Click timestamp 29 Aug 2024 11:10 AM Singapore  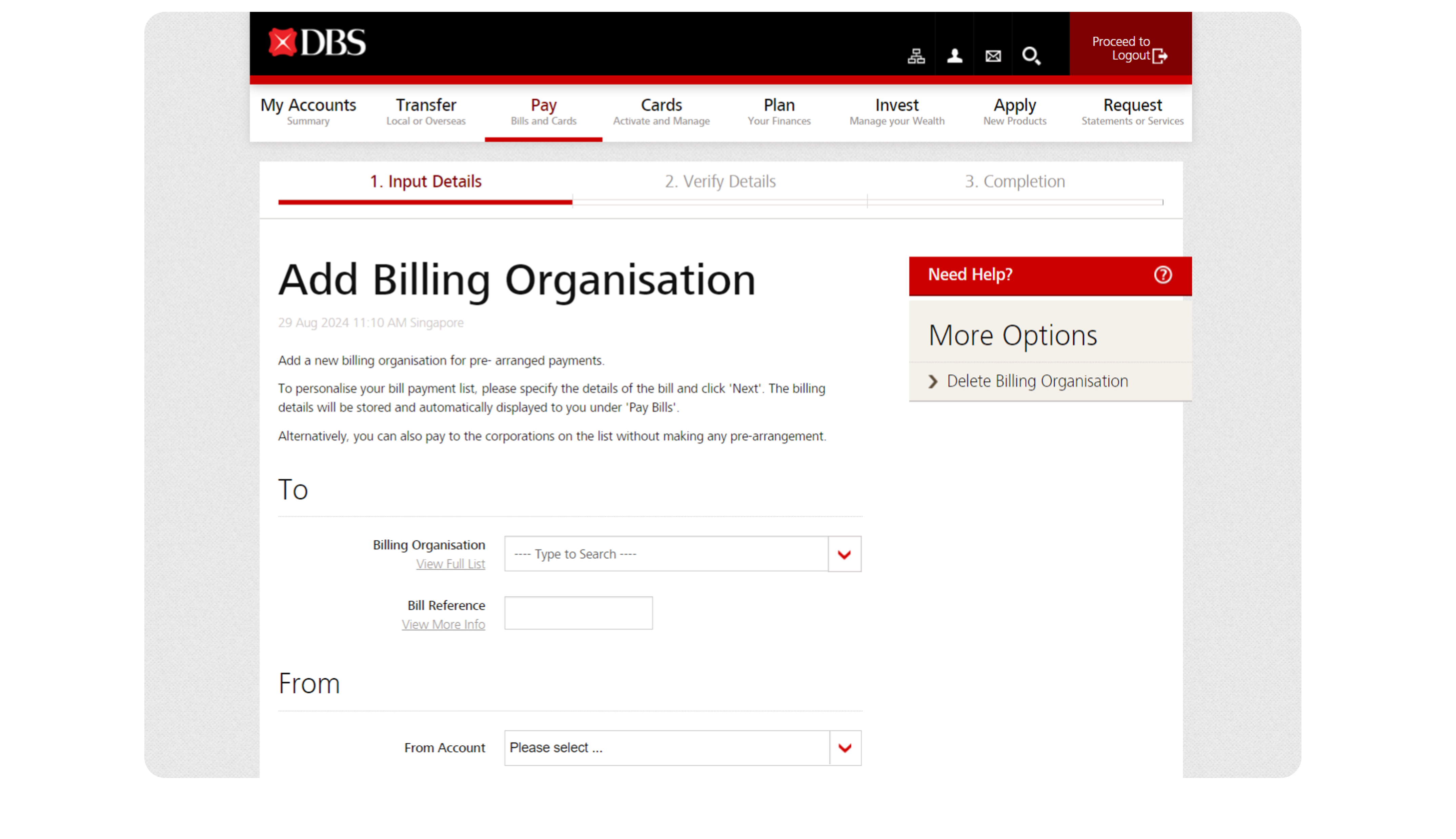pos(370,323)
